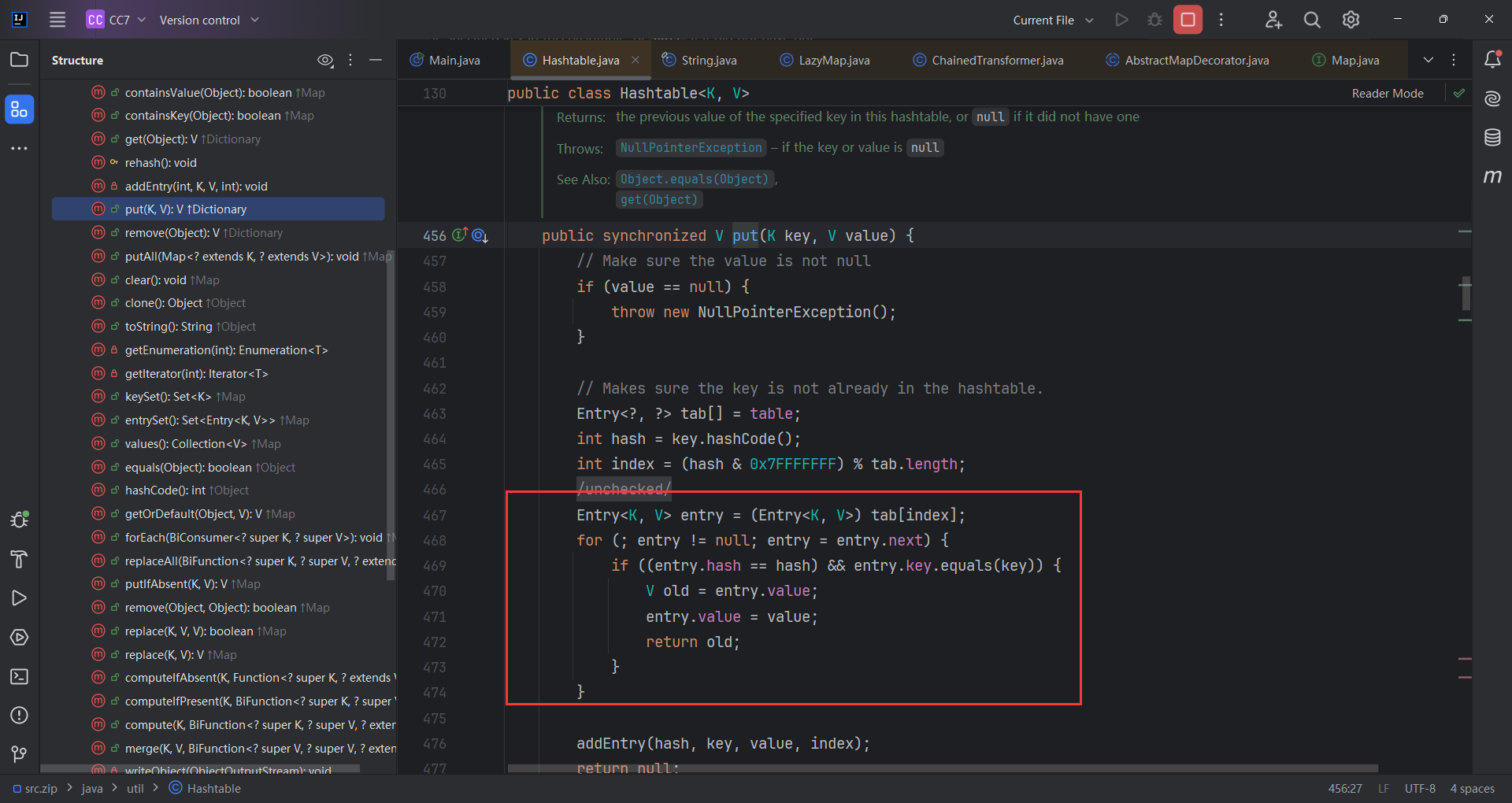Toggle the Structure tool window icon
The height and width of the screenshot is (803, 1512).
click(x=19, y=110)
